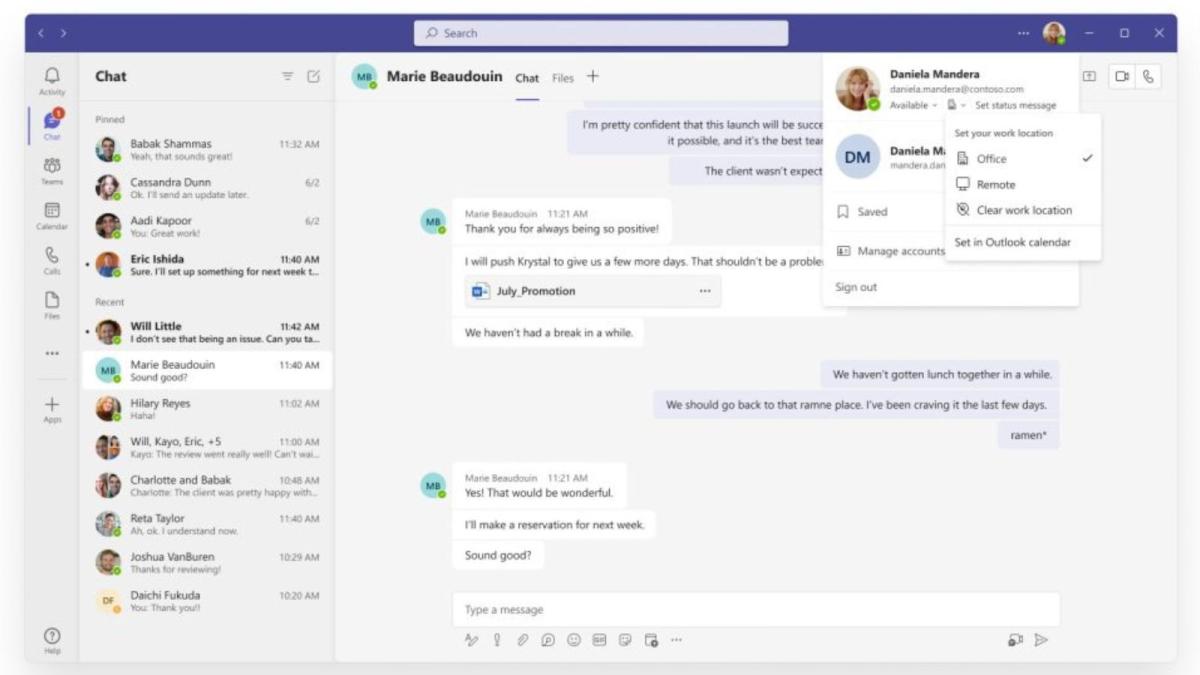Open Teams section in left rail

tap(52, 170)
